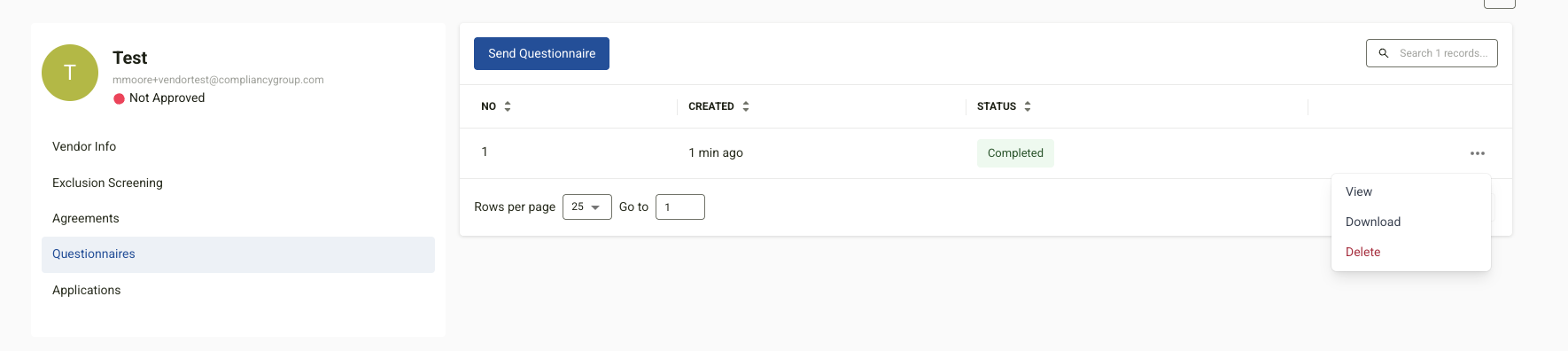Click the green T vendor avatar
1568x351 pixels.
coord(70,73)
